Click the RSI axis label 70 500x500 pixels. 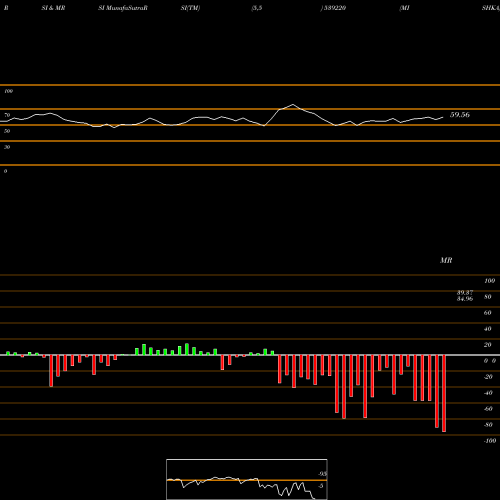pos(7,115)
